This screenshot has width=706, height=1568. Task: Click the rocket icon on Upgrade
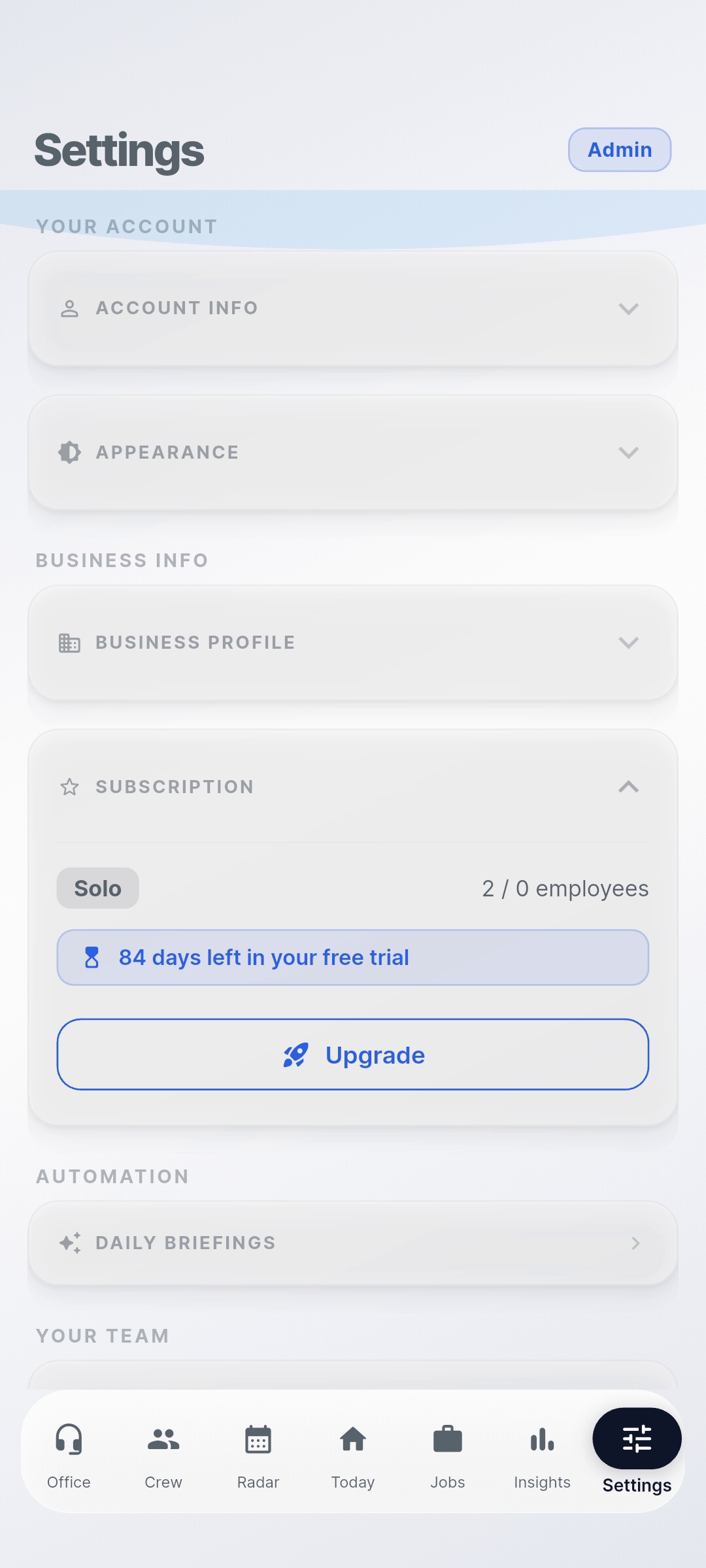click(x=295, y=1054)
